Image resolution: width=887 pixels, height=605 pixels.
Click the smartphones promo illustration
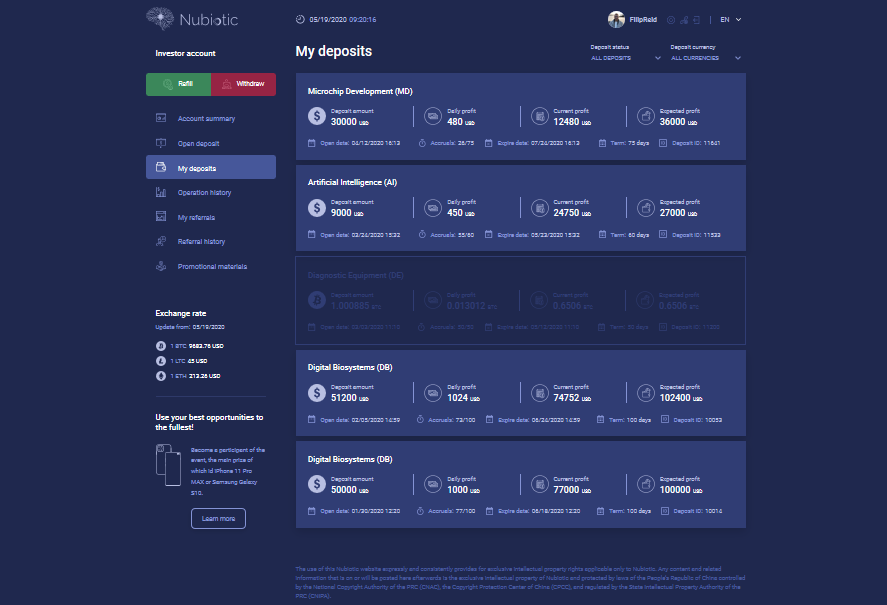click(x=168, y=465)
